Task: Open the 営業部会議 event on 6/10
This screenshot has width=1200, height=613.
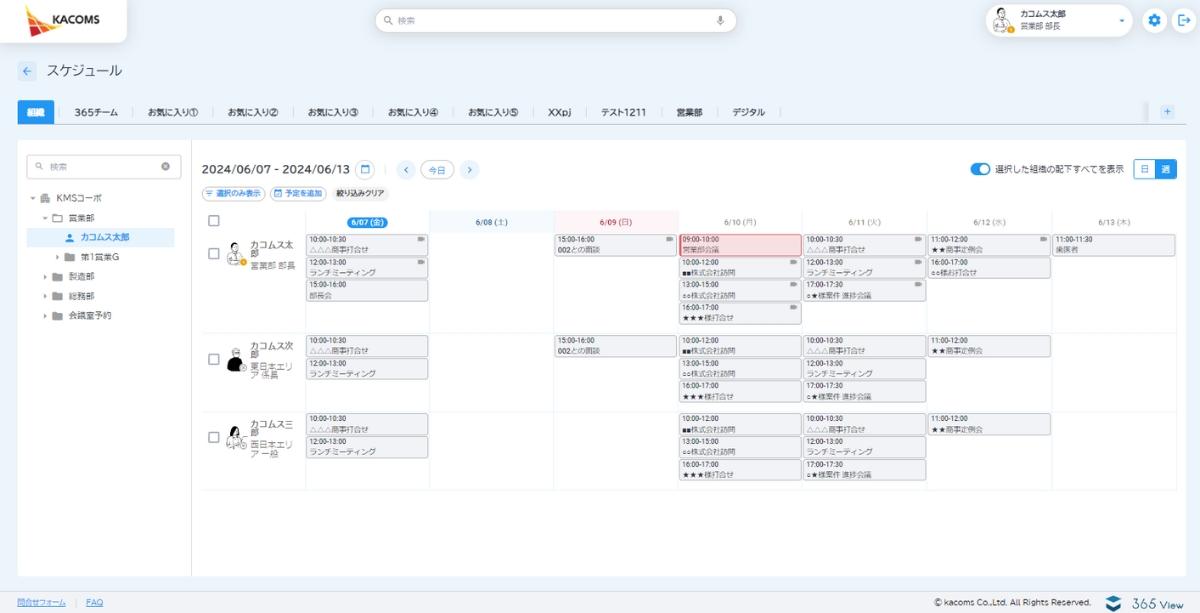Action: (740, 245)
